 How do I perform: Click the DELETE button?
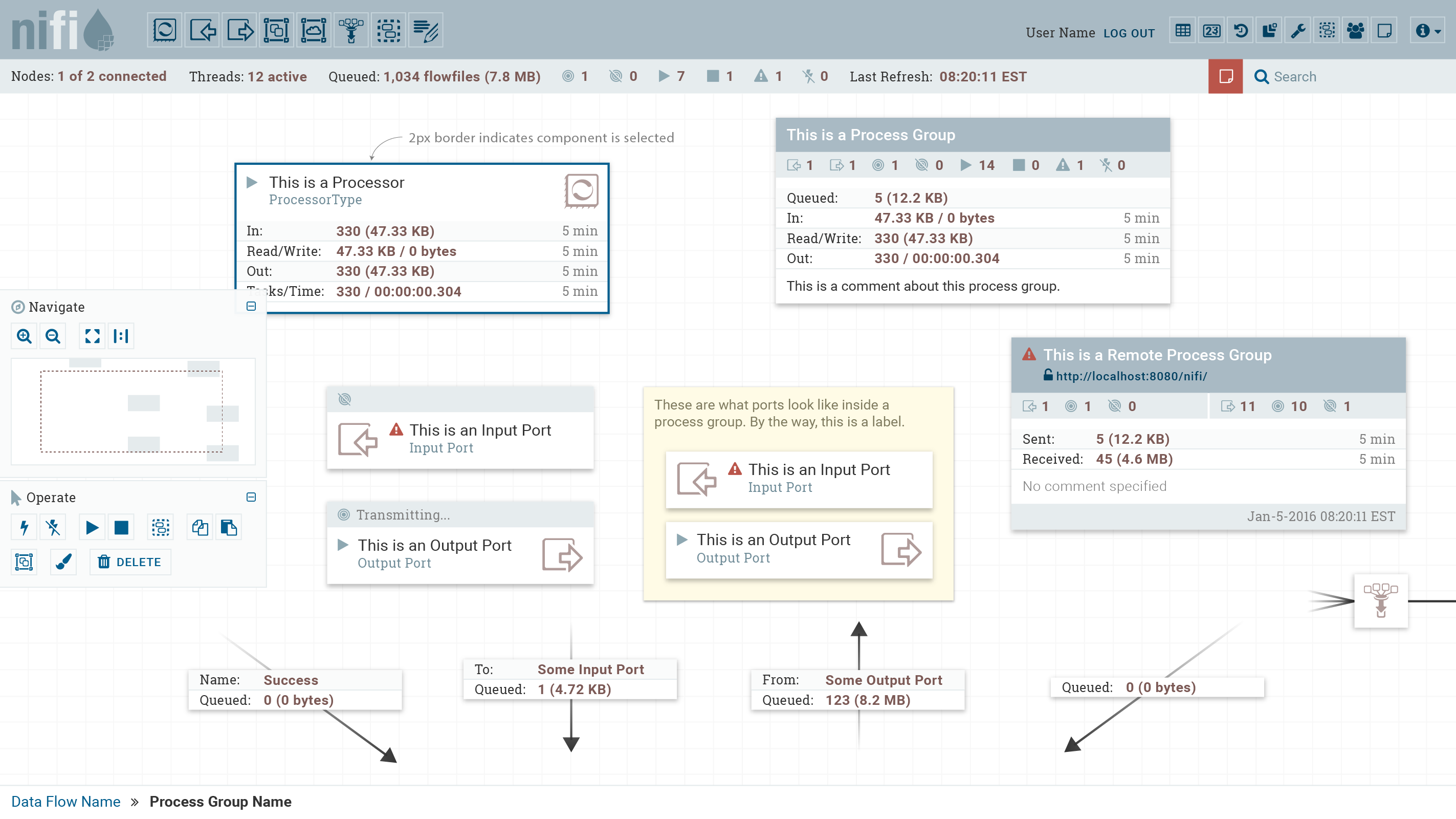click(130, 562)
